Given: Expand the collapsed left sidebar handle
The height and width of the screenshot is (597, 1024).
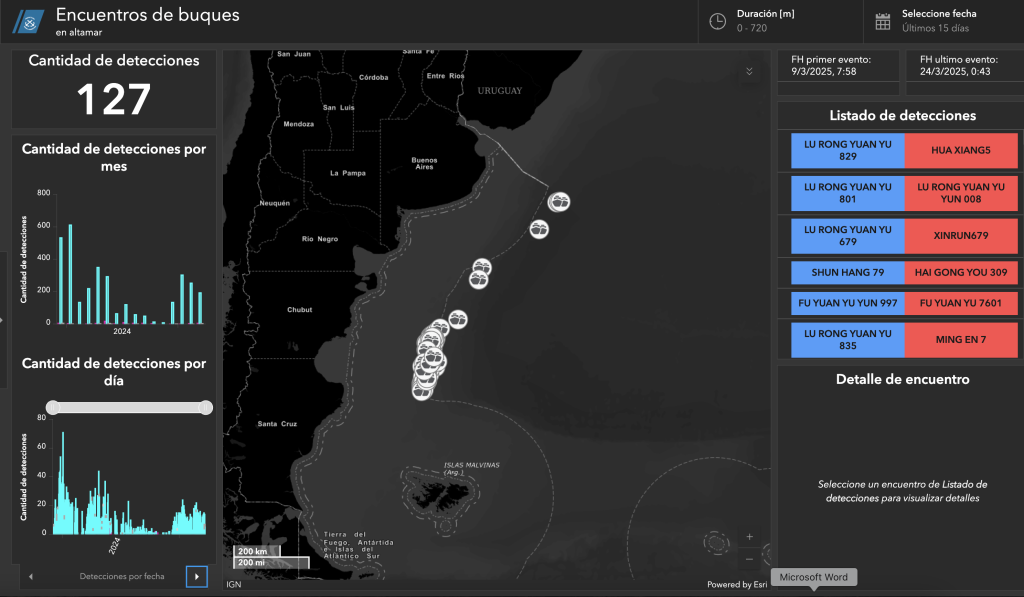Looking at the screenshot, I should click(3, 320).
